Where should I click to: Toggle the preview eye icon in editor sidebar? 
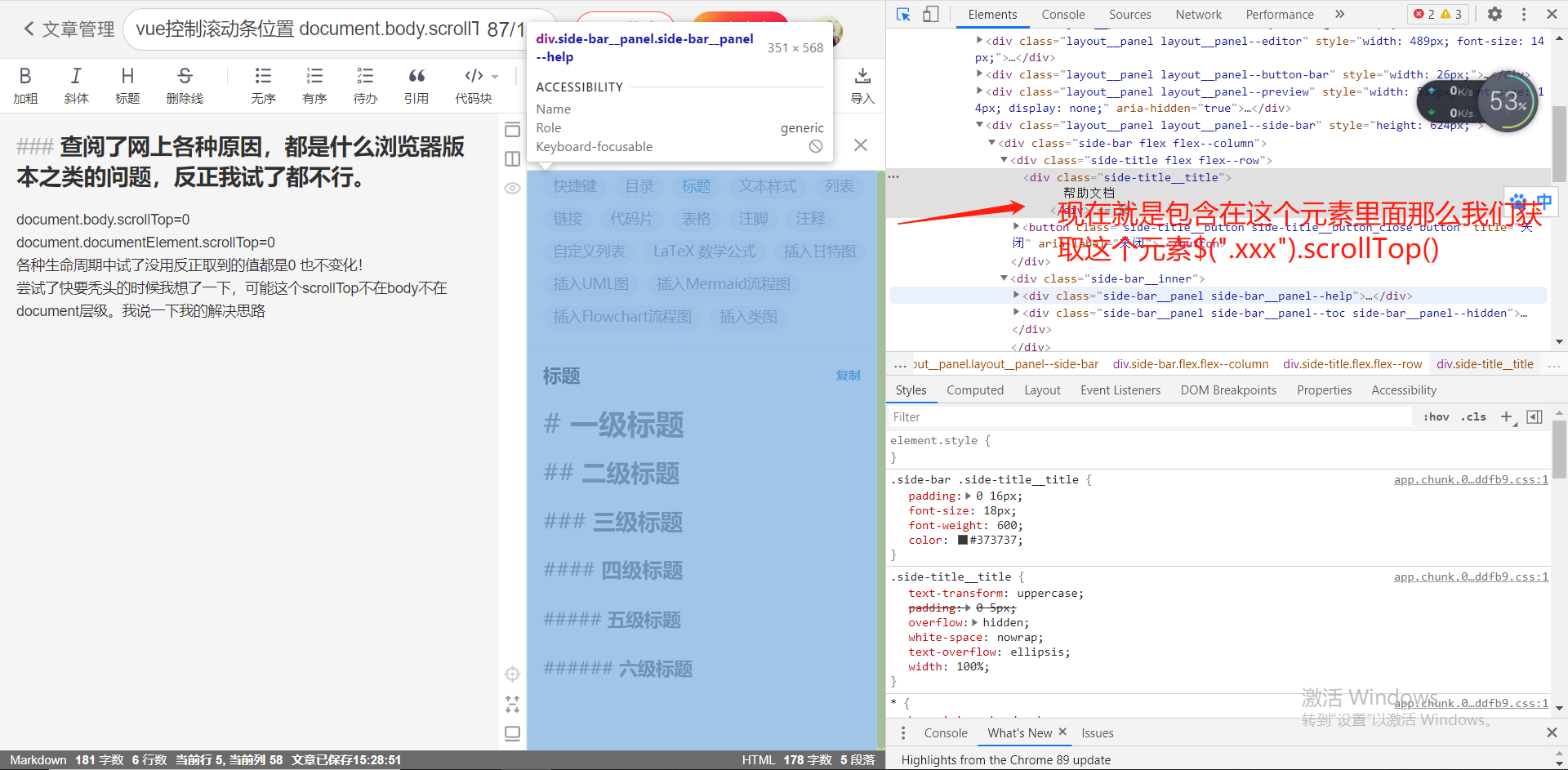pos(512,188)
